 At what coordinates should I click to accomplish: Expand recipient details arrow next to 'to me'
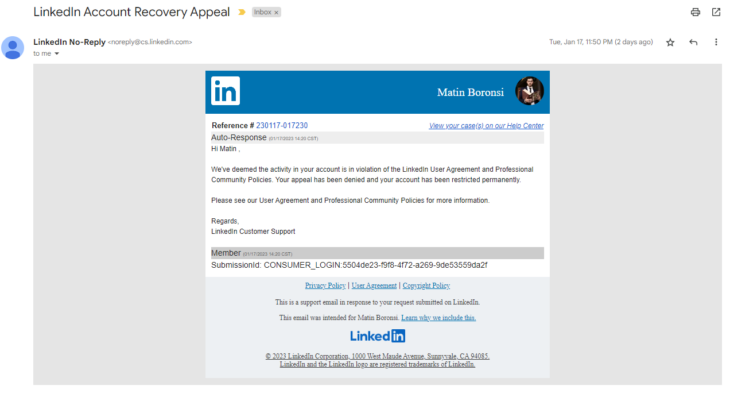(x=57, y=54)
